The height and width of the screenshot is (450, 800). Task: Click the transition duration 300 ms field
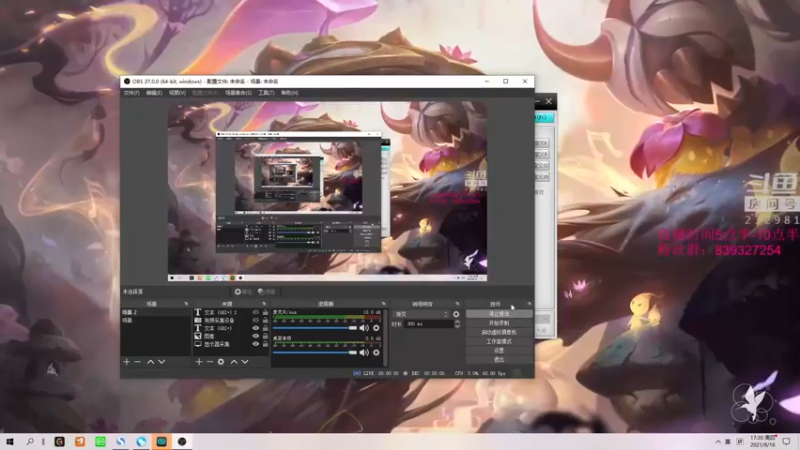click(429, 324)
